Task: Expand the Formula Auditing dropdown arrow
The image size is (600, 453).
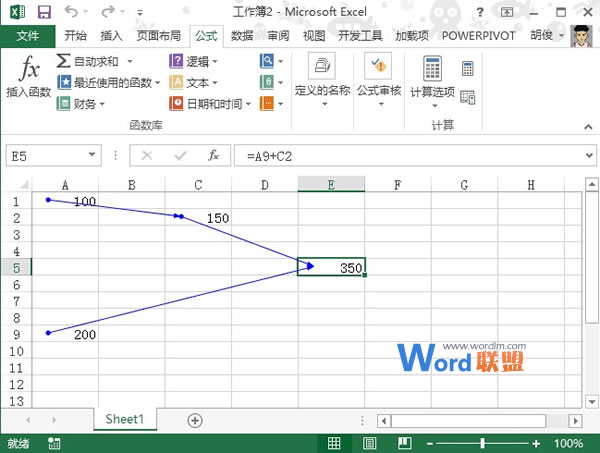Action: point(381,104)
